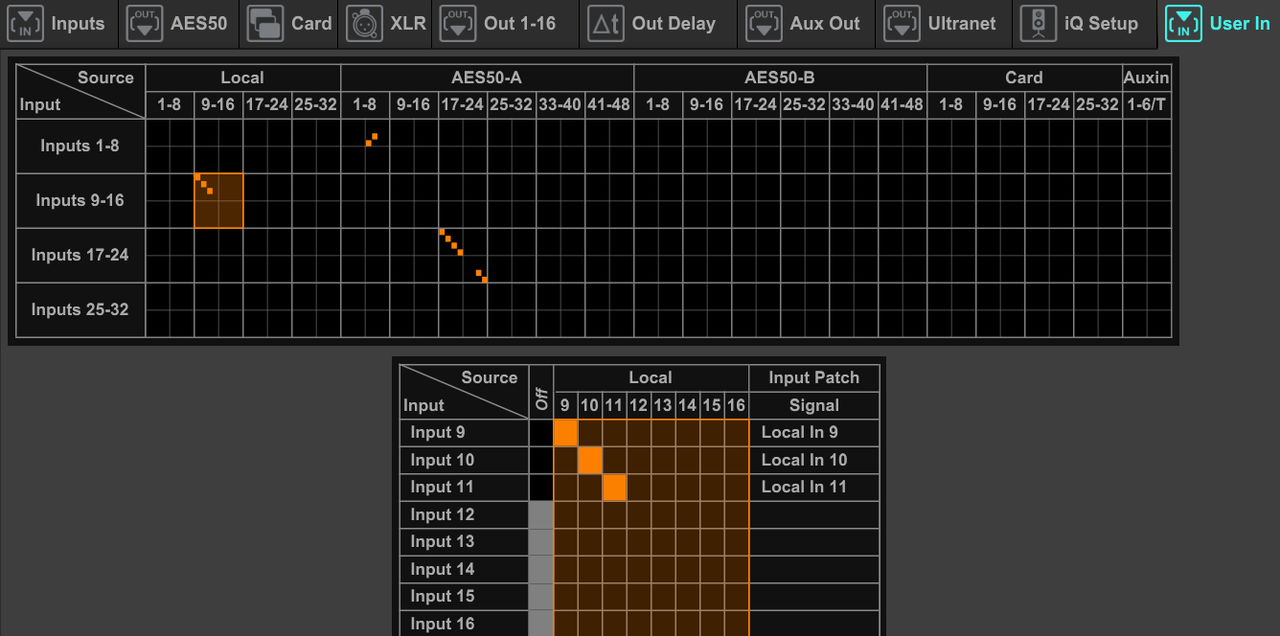Viewport: 1280px width, 636px height.
Task: Patch Input 9 to Local 16
Action: [x=736, y=433]
